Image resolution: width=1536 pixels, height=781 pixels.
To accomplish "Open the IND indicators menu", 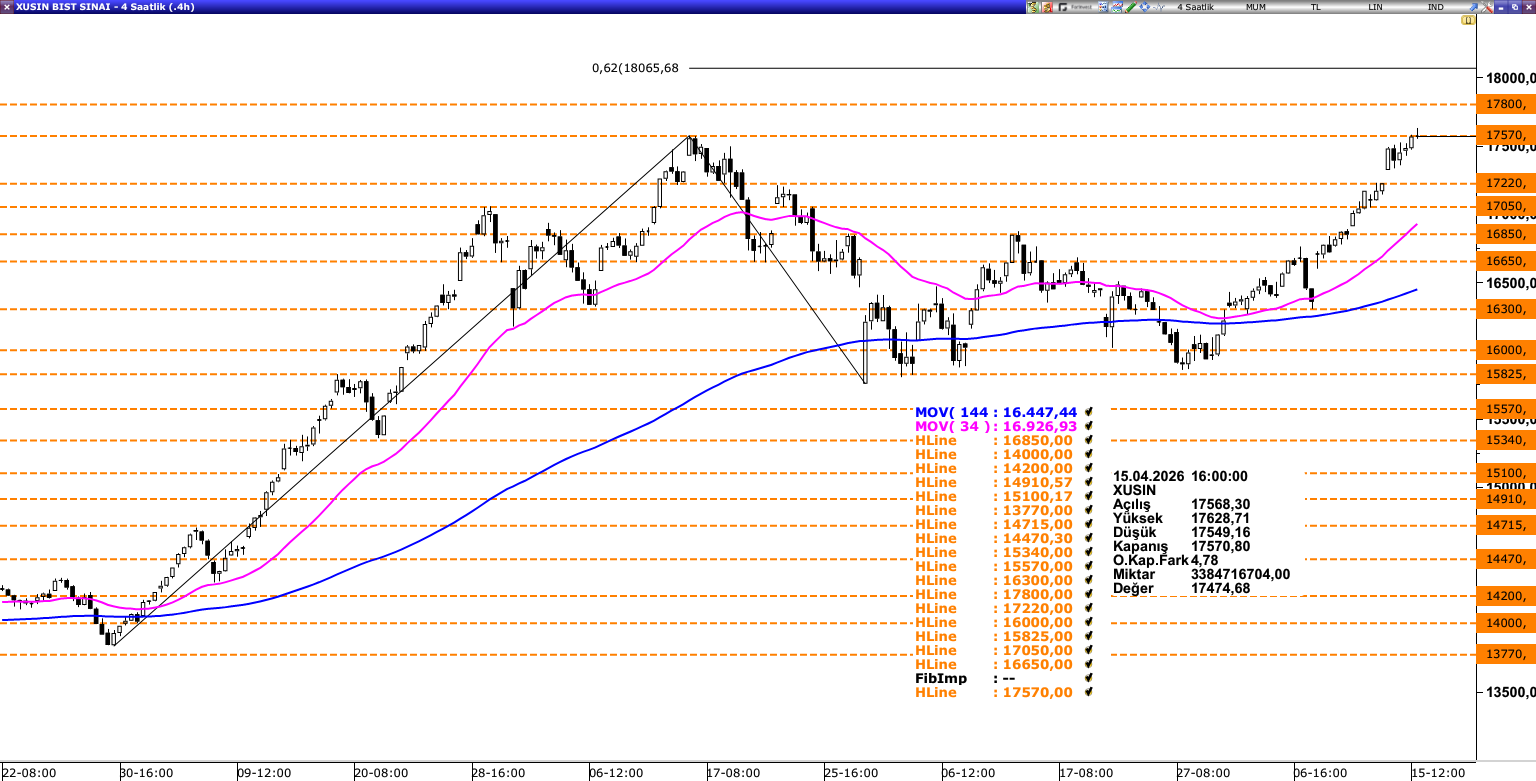I will pyautogui.click(x=1435, y=7).
